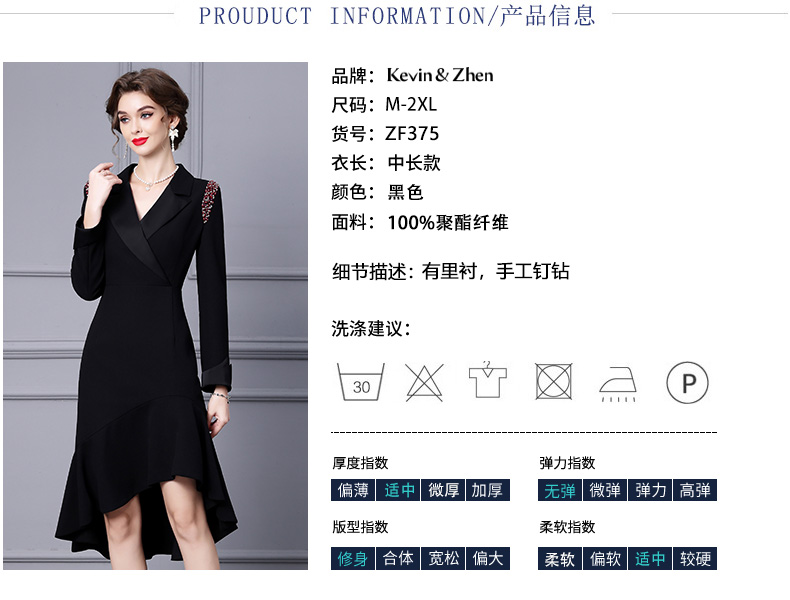Select 宽松 fit option
The width and height of the screenshot is (790, 600).
[x=443, y=558]
